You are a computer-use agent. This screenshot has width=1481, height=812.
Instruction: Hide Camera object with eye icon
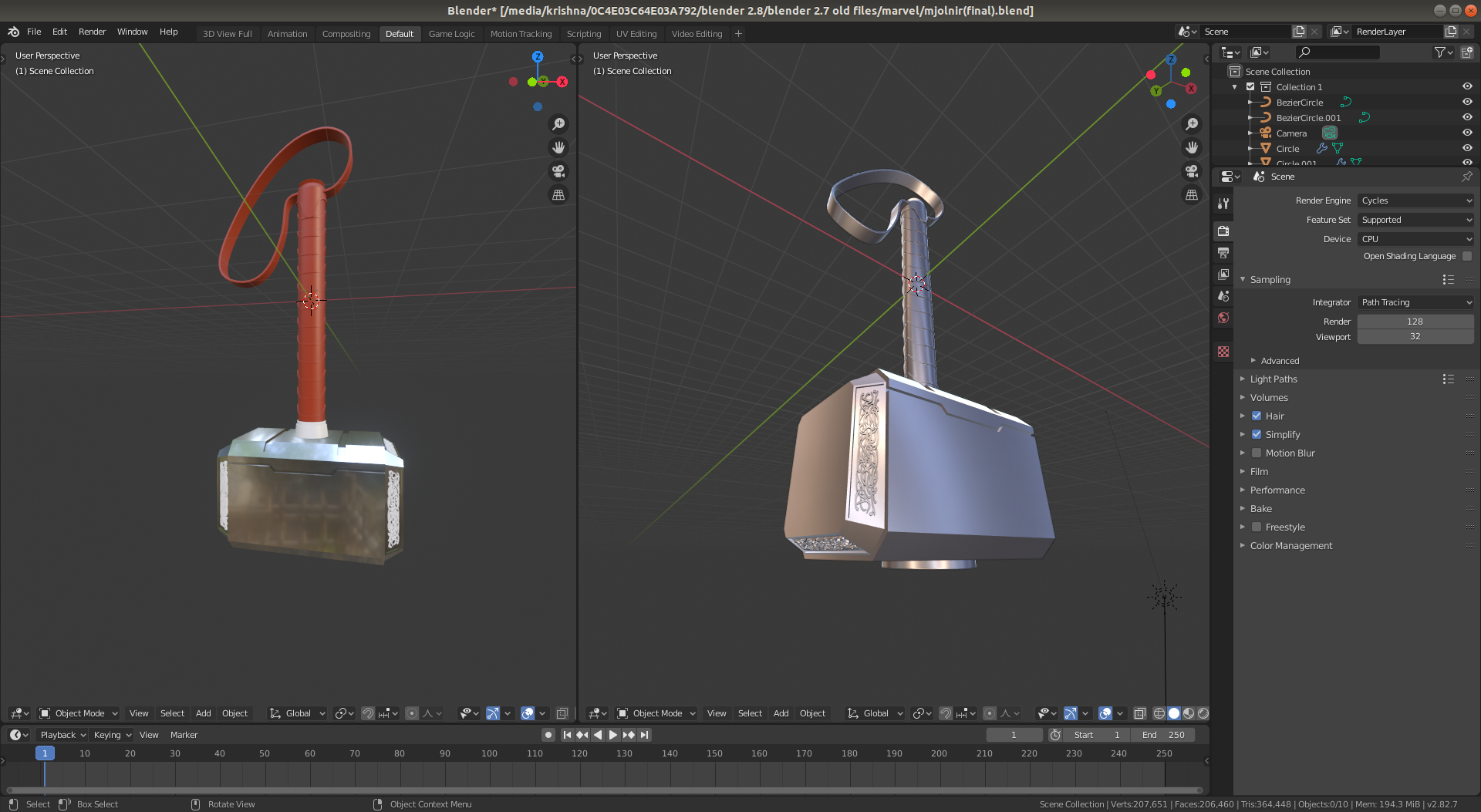1467,133
